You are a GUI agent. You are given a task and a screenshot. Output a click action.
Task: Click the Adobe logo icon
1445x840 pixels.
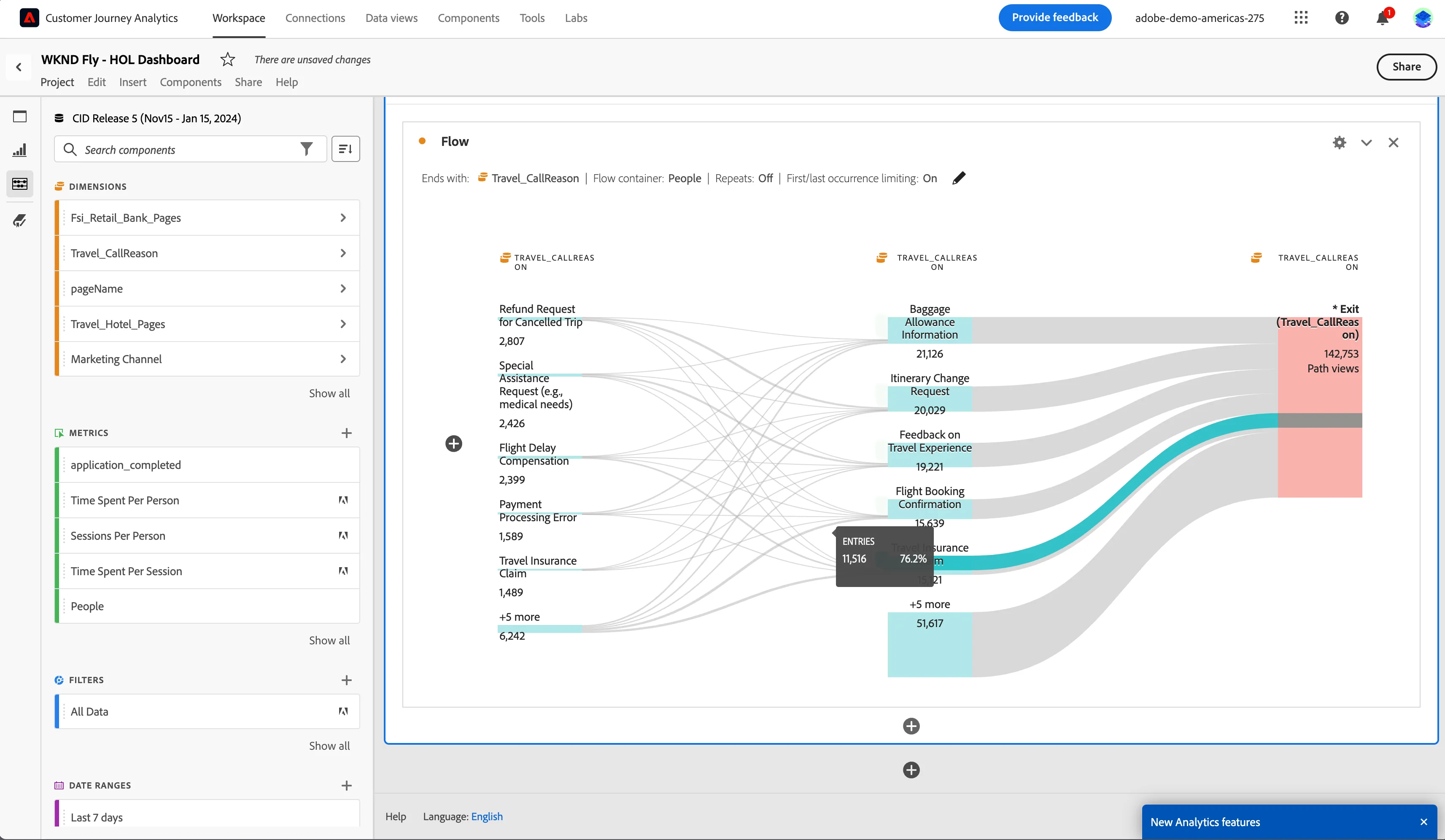click(x=29, y=18)
